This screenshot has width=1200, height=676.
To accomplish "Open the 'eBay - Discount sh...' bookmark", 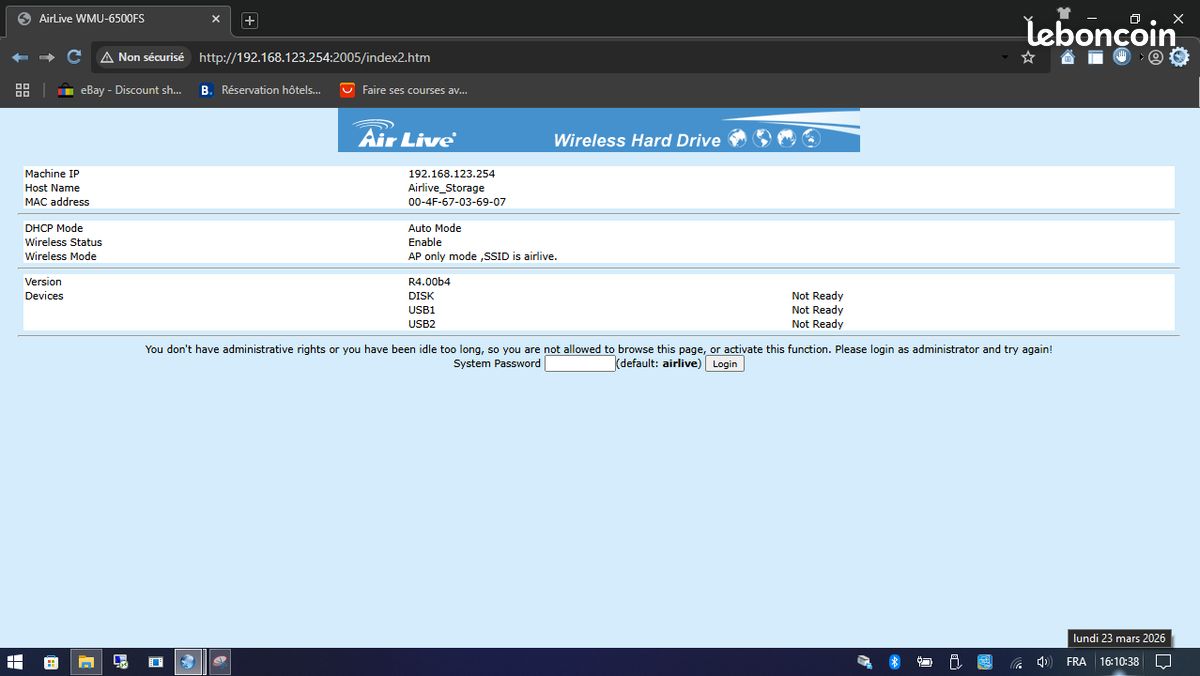I will [119, 90].
